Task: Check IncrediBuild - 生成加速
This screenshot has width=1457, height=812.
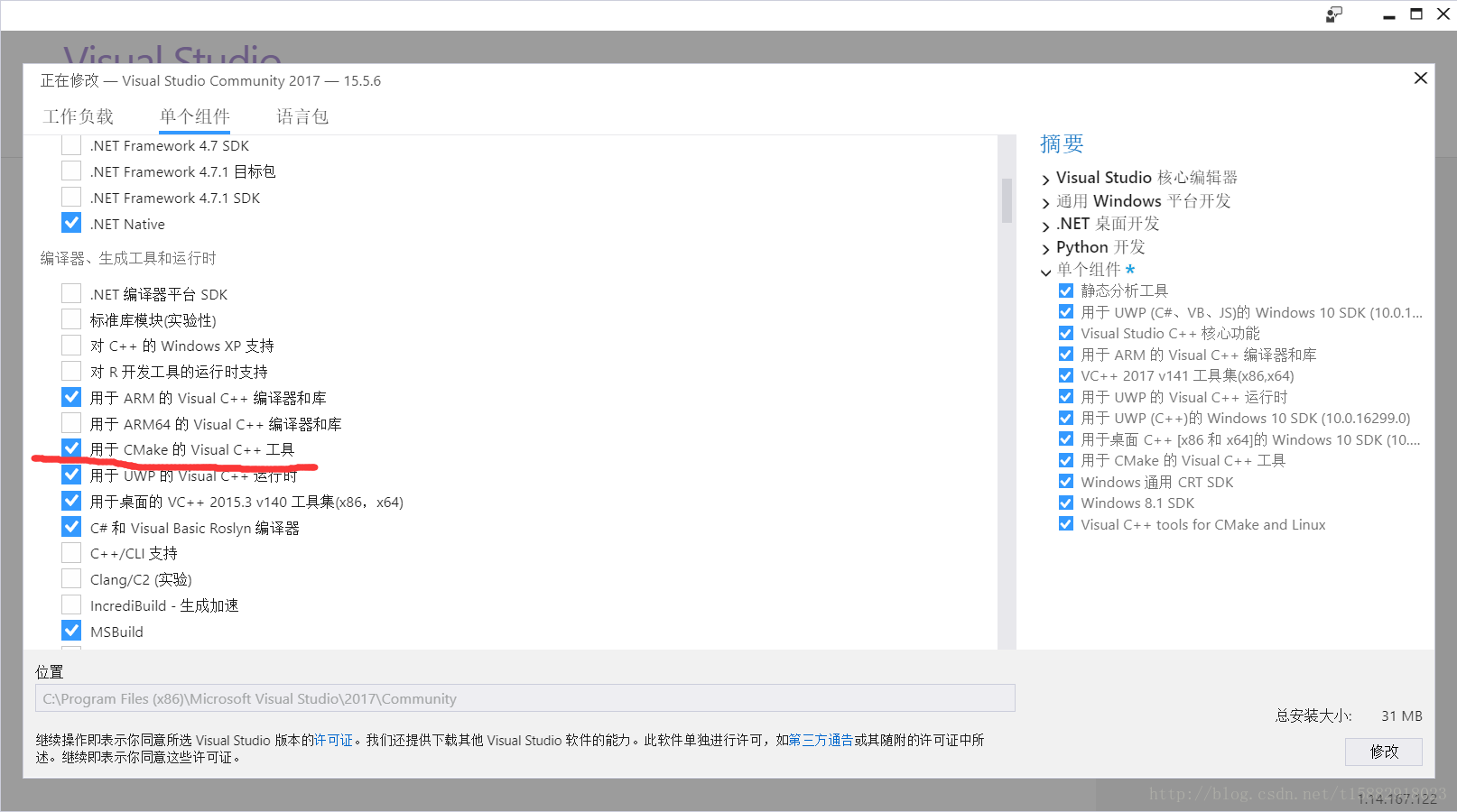Action: coord(71,604)
